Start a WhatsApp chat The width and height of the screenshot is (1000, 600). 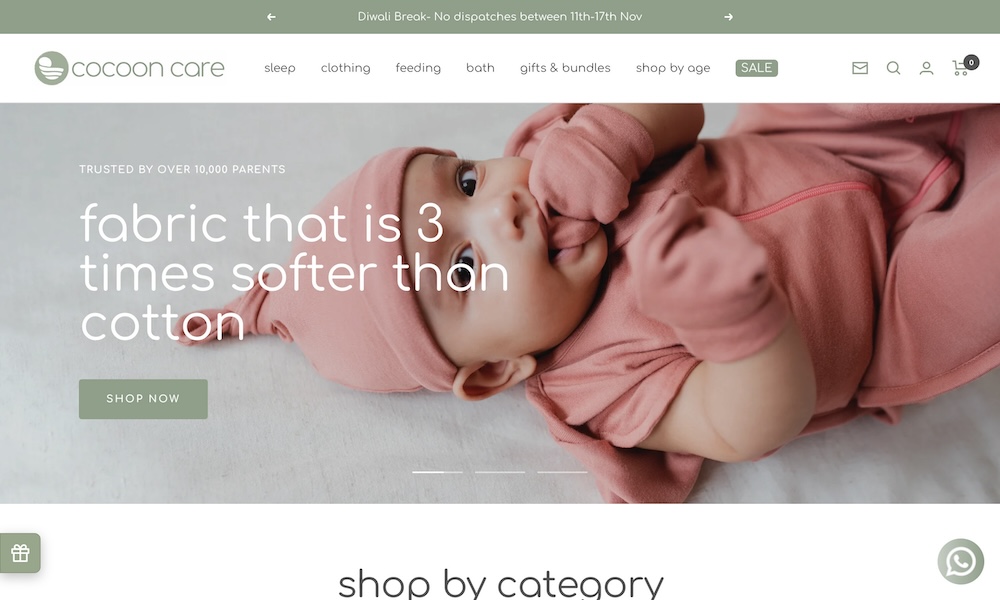click(x=960, y=562)
